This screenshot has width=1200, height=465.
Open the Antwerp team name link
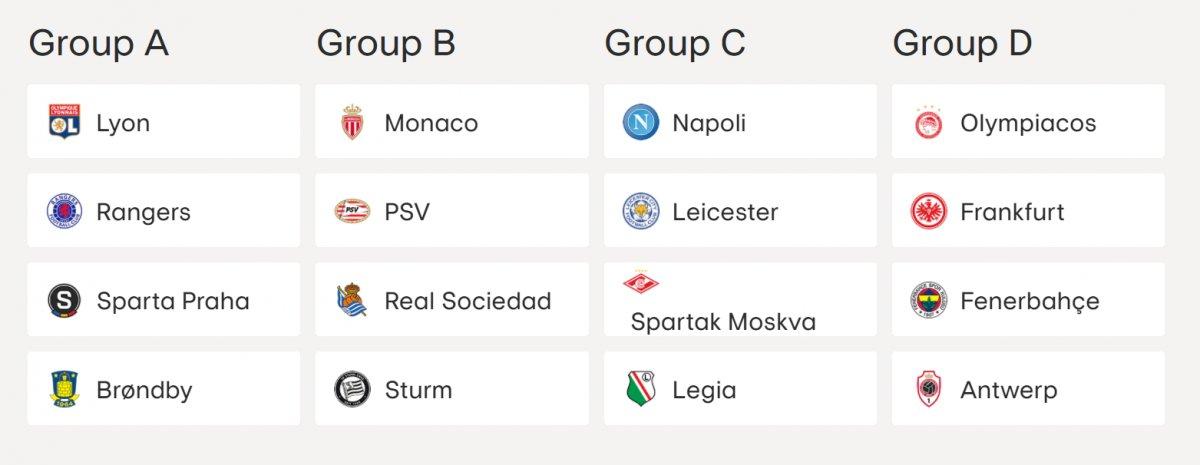click(1008, 390)
